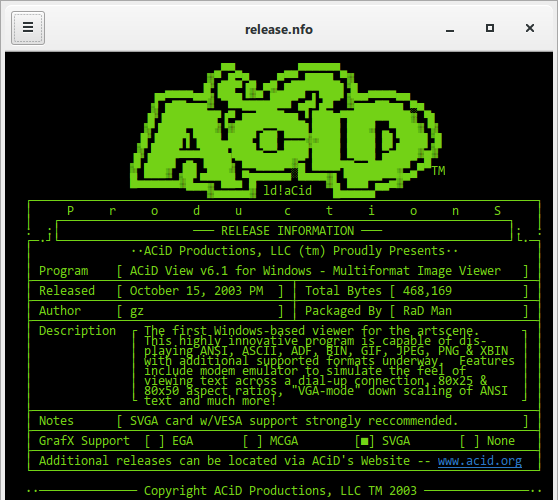Tick the None GrafX support box
Screen dimensions: 558x500
(x=469, y=441)
